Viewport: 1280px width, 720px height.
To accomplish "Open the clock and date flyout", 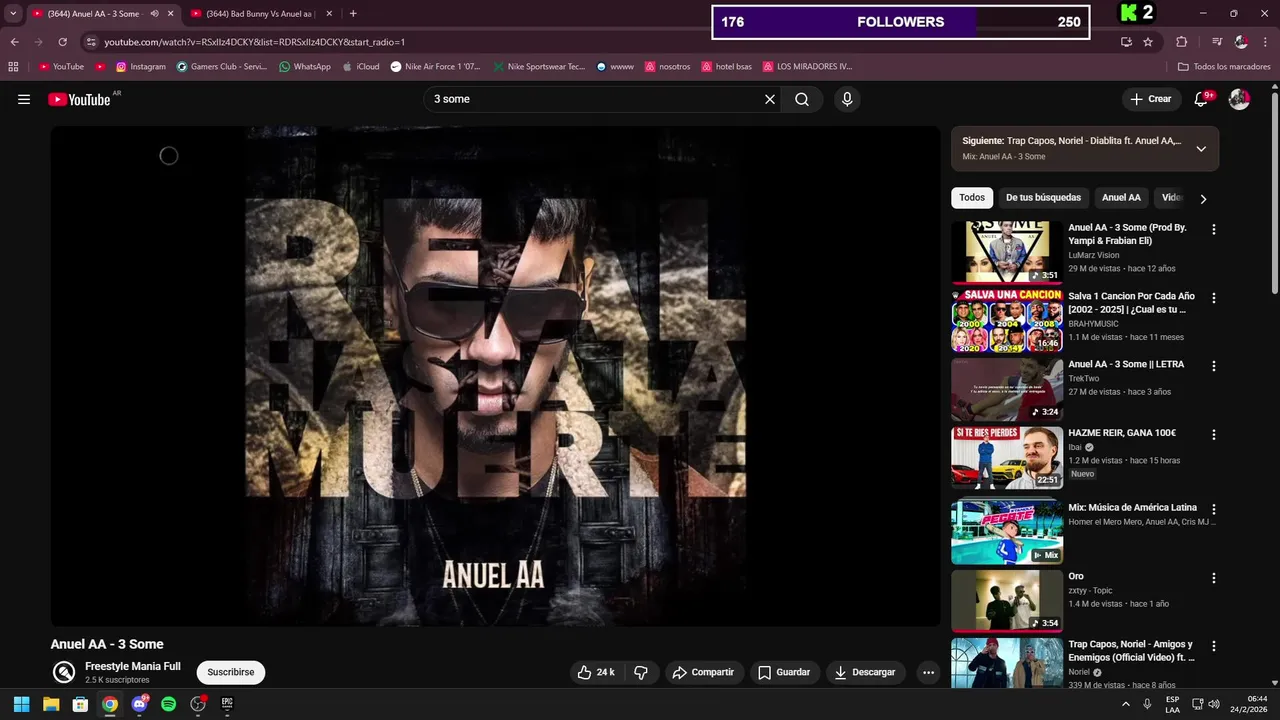I will pos(1248,704).
